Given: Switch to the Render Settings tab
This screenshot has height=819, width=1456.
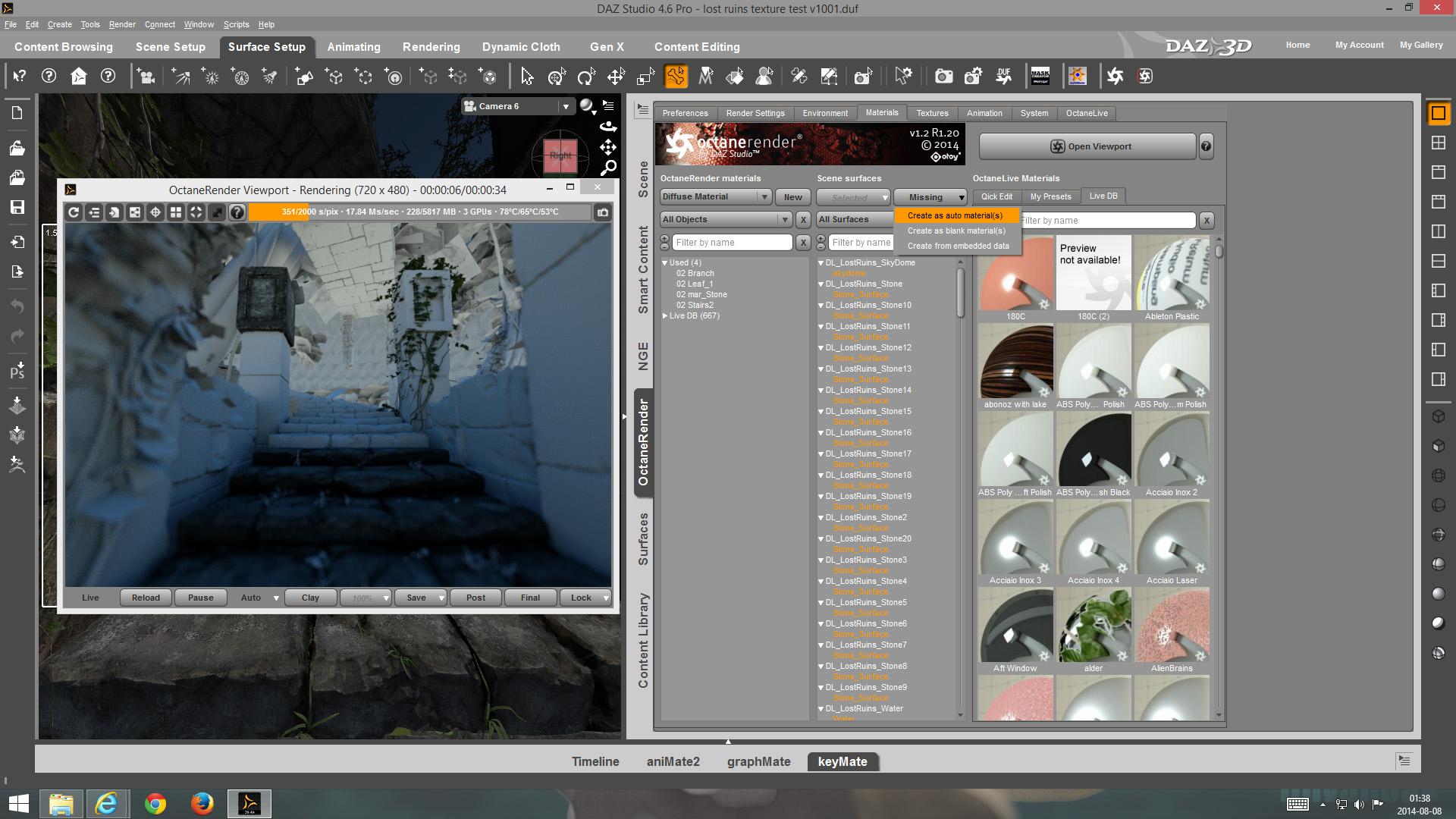Looking at the screenshot, I should [x=755, y=114].
